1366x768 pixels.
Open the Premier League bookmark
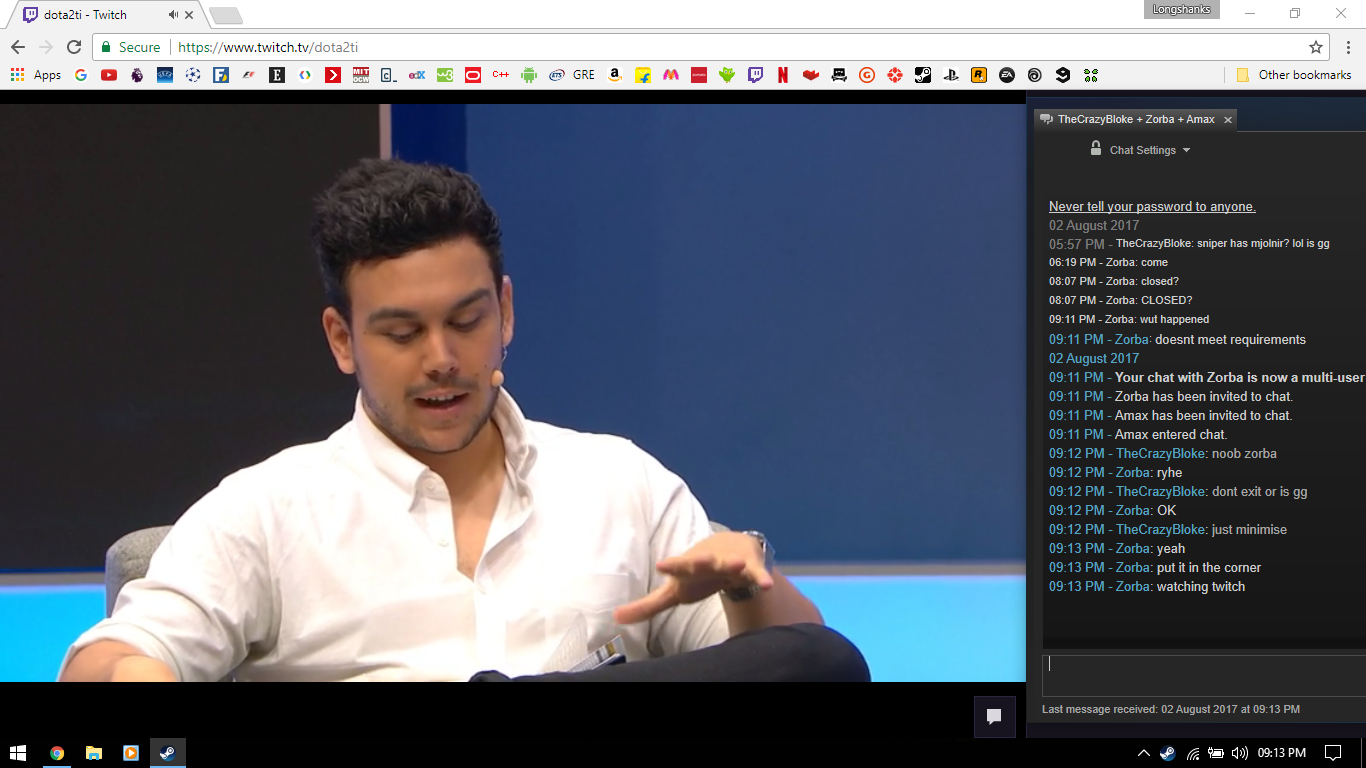pyautogui.click(x=137, y=75)
